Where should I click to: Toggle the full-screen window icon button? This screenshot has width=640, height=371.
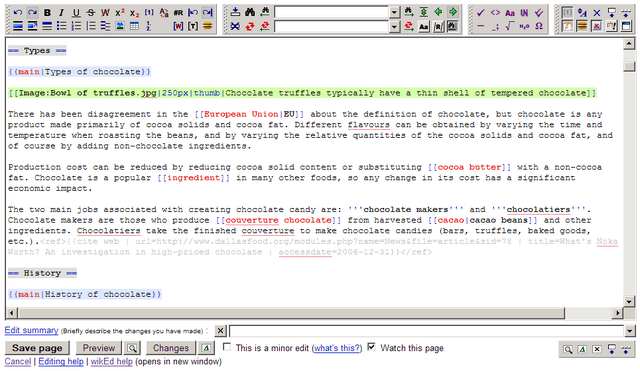point(626,27)
